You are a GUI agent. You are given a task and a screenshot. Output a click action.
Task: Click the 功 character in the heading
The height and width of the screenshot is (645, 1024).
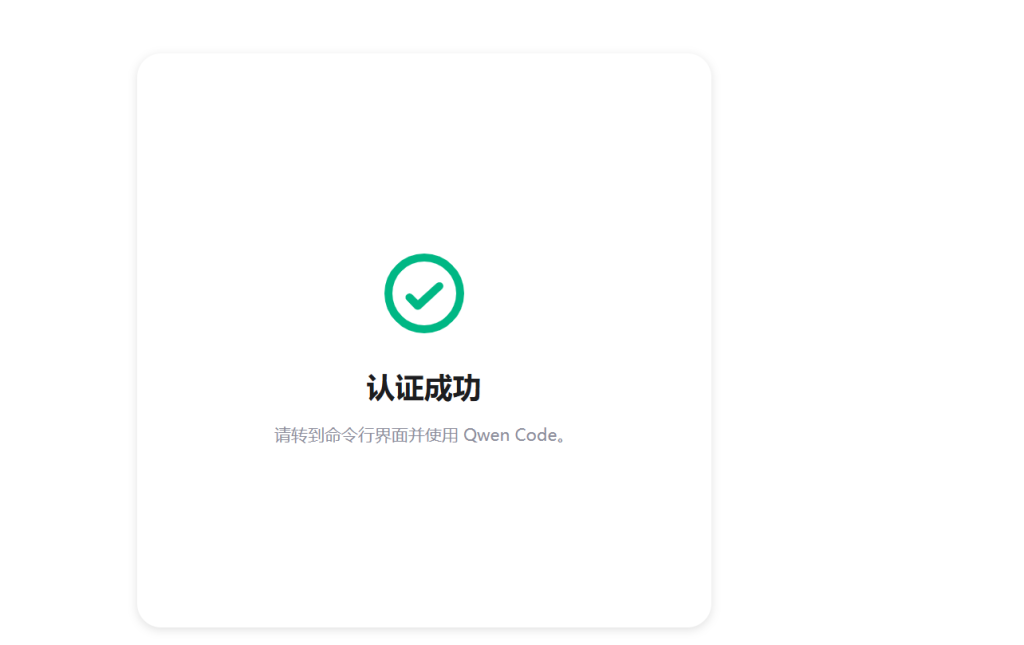click(x=467, y=388)
